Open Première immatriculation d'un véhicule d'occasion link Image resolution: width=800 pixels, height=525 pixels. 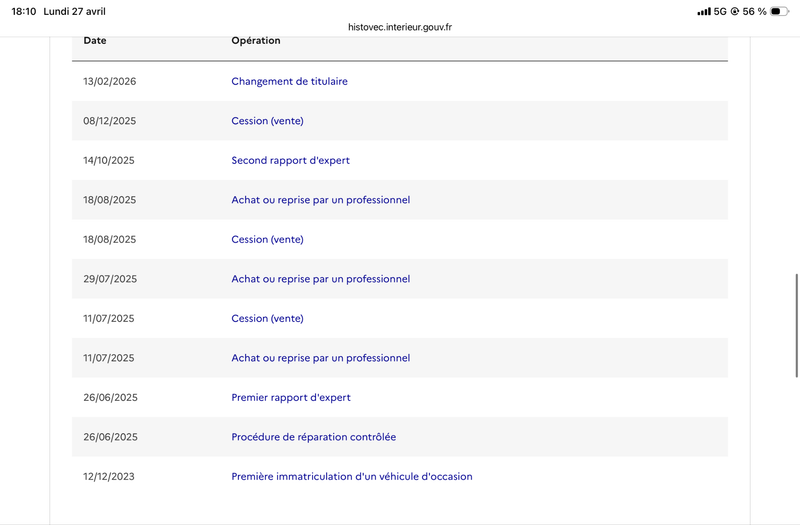pyautogui.click(x=352, y=477)
